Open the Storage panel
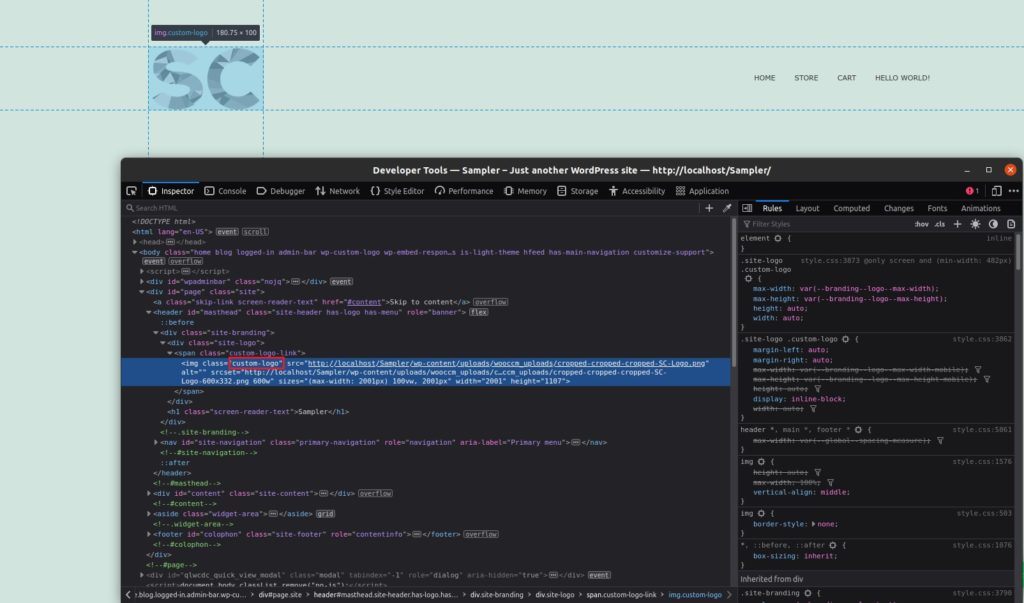 coord(578,191)
